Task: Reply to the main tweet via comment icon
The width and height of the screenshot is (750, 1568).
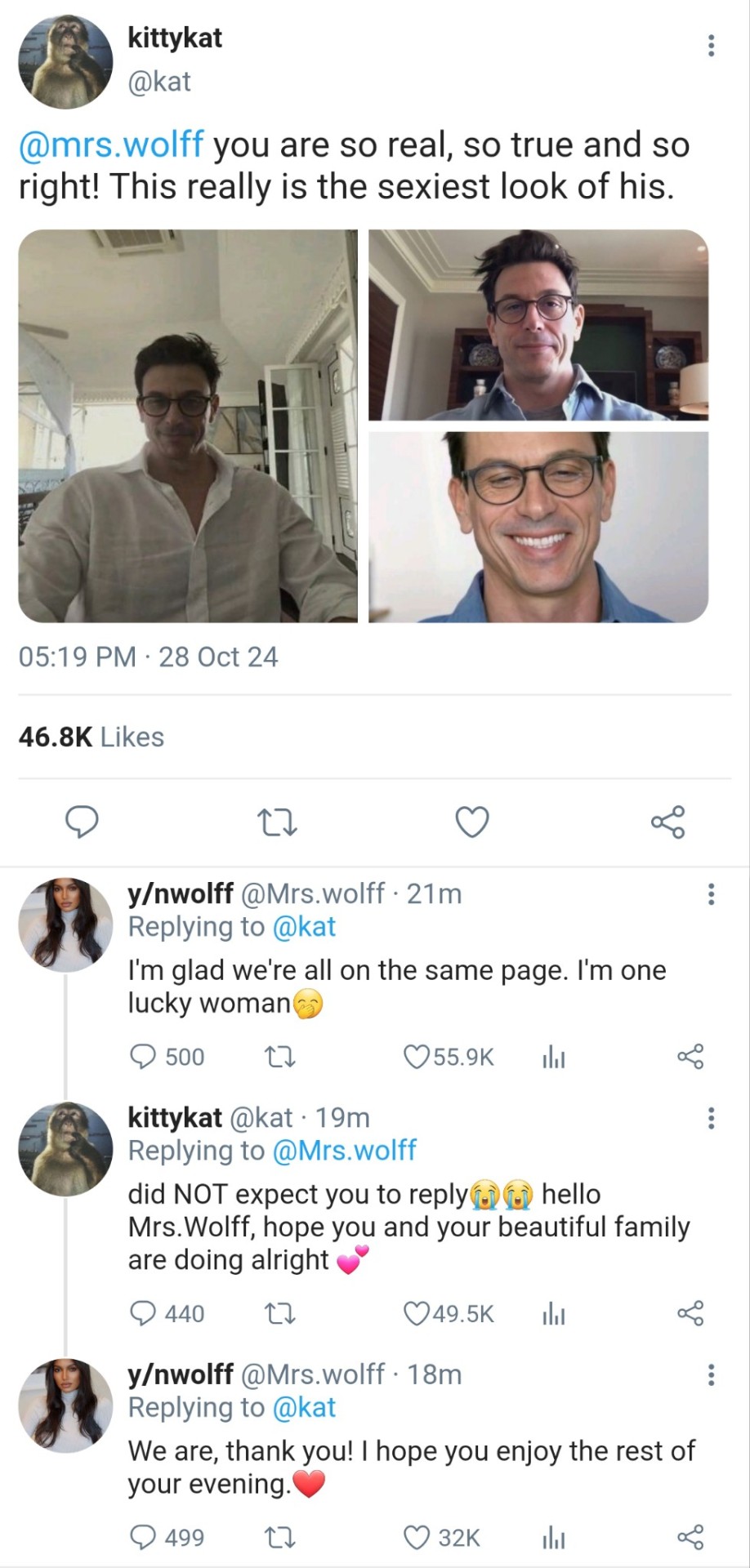Action: coord(82,822)
